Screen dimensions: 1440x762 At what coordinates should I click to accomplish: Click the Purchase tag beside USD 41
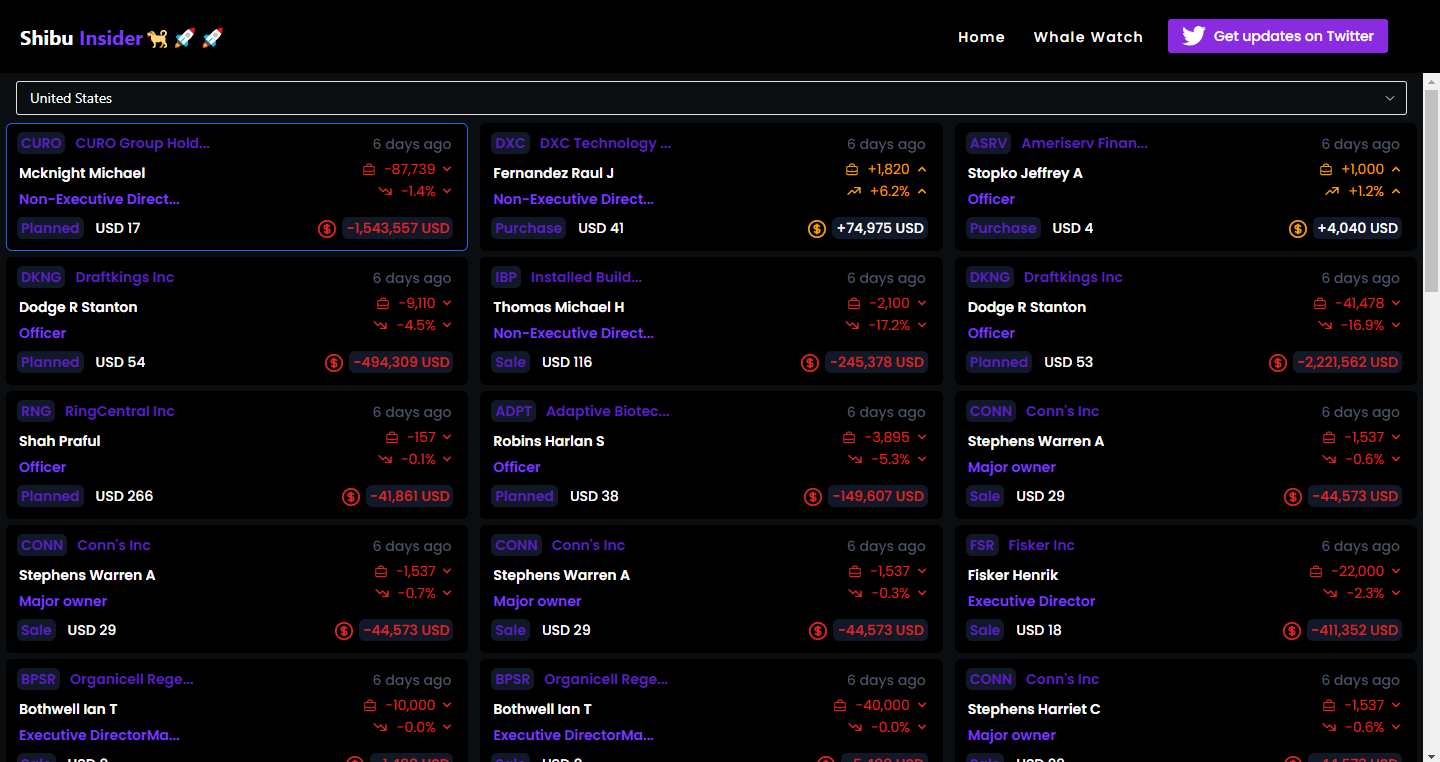(x=528, y=228)
